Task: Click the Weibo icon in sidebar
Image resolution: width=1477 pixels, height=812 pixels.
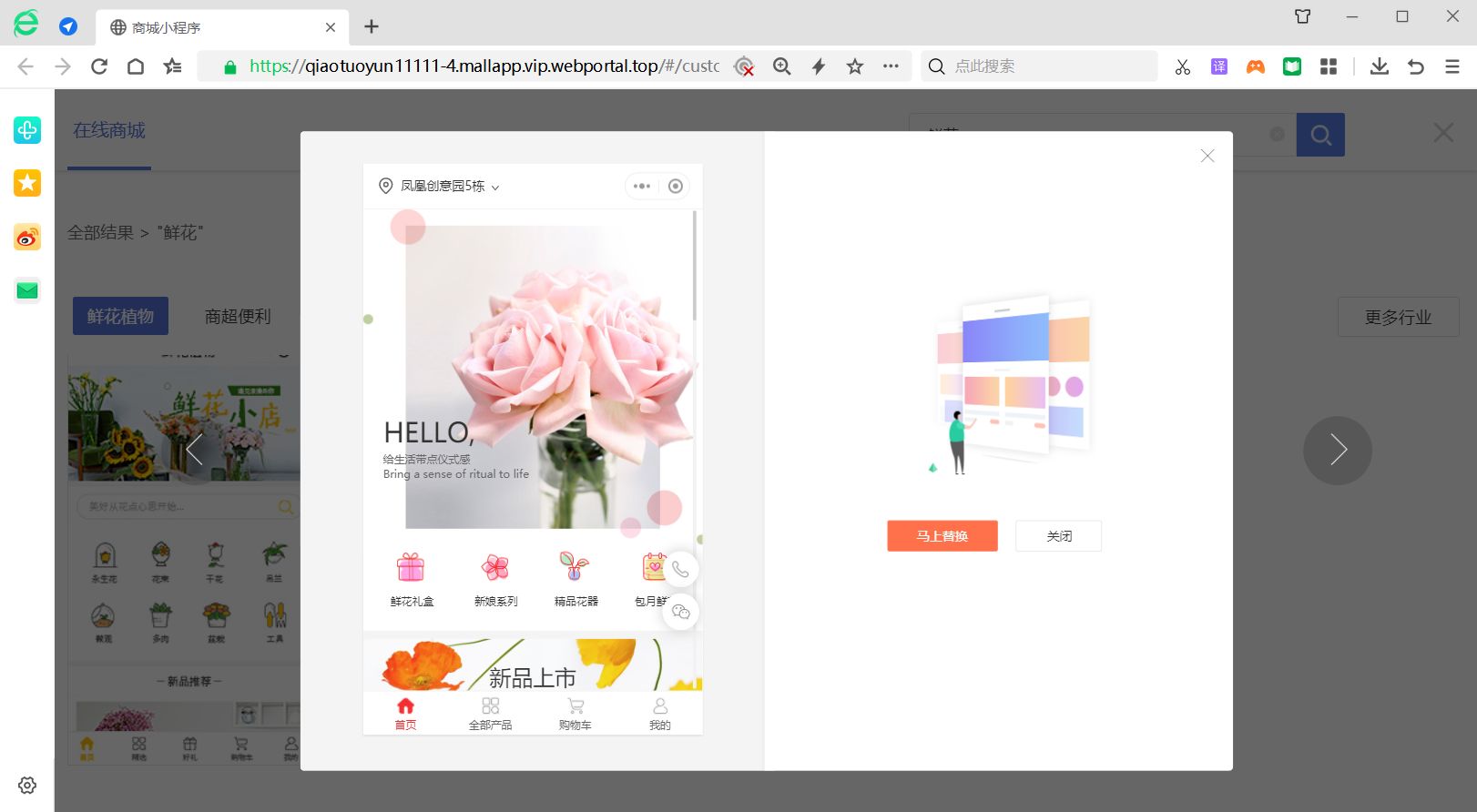Action: 27,238
